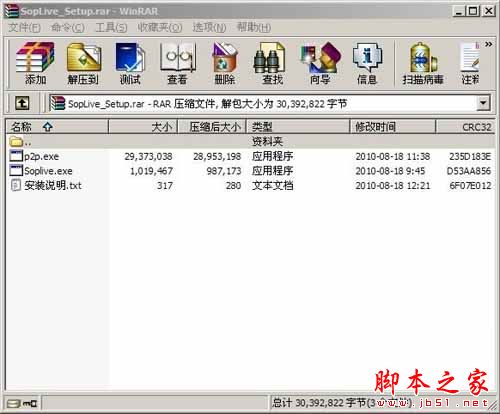This screenshot has width=500, height=414.
Task: Click the 解压到 (Extract To) toolbar icon
Action: click(83, 63)
